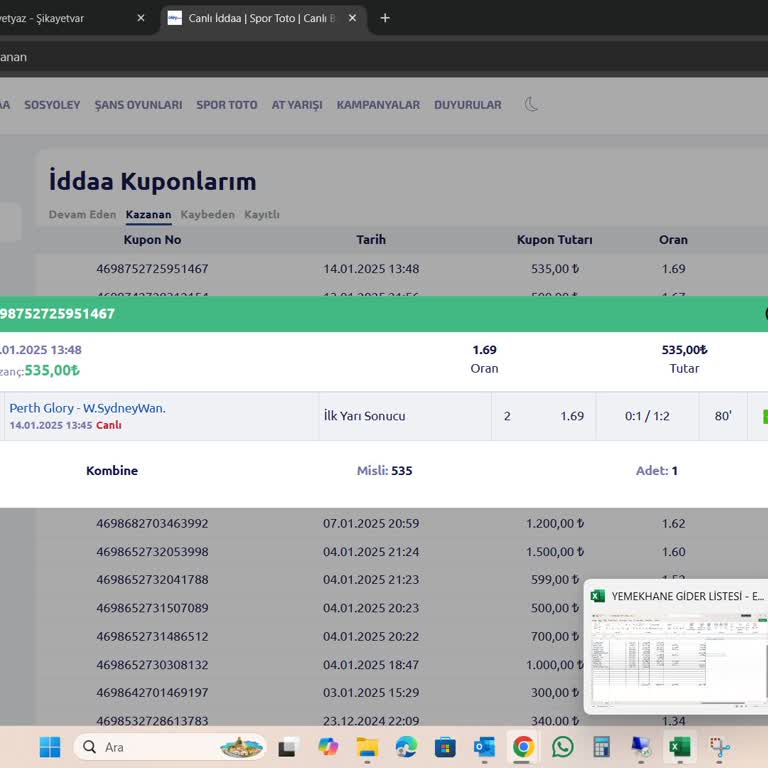Open the Windows Start menu
Viewport: 768px width, 768px height.
pyautogui.click(x=50, y=747)
